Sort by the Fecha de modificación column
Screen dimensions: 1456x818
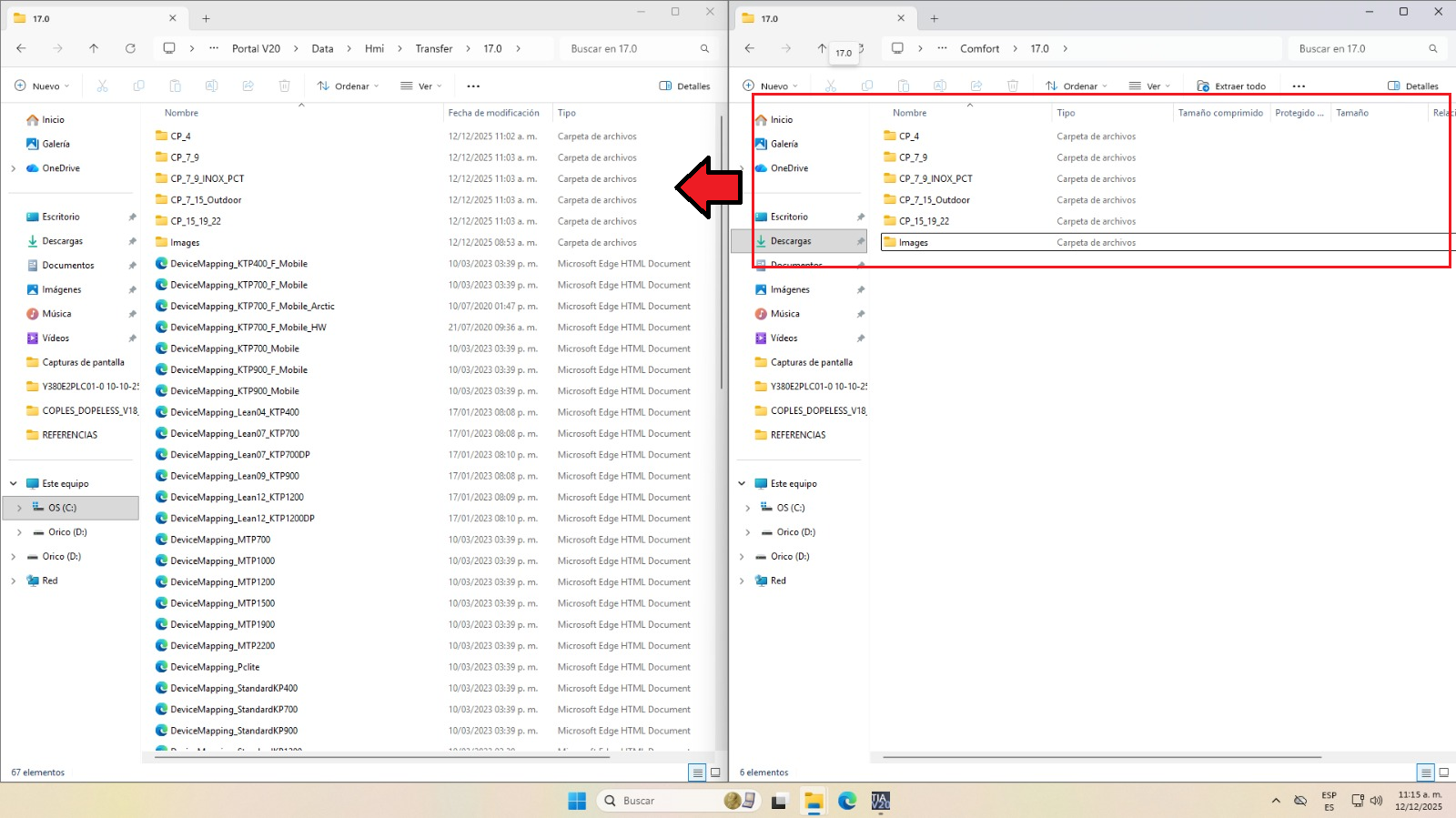pos(494,113)
